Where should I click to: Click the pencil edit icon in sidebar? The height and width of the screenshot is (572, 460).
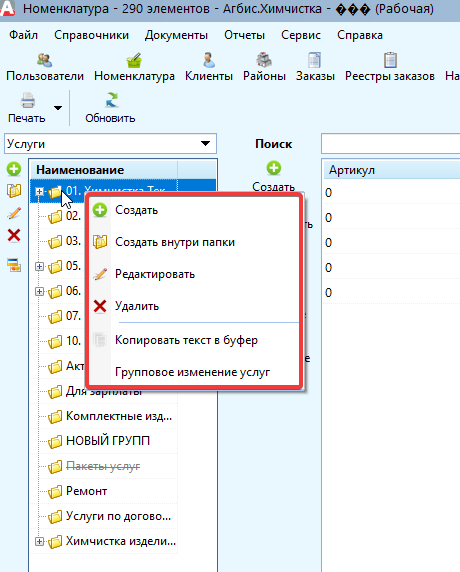coord(14,213)
